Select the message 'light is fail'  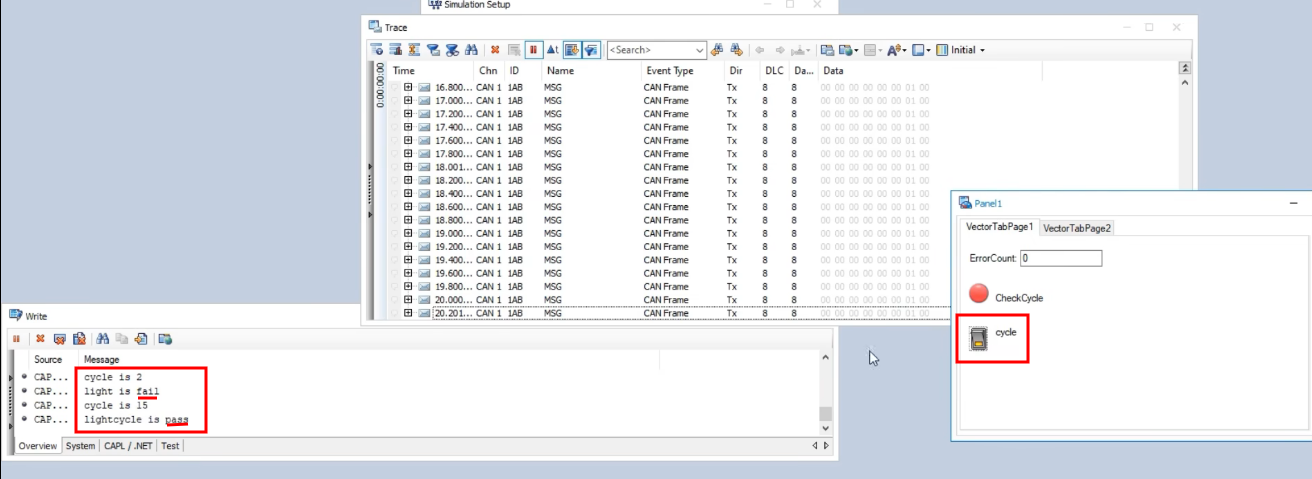tap(122, 391)
